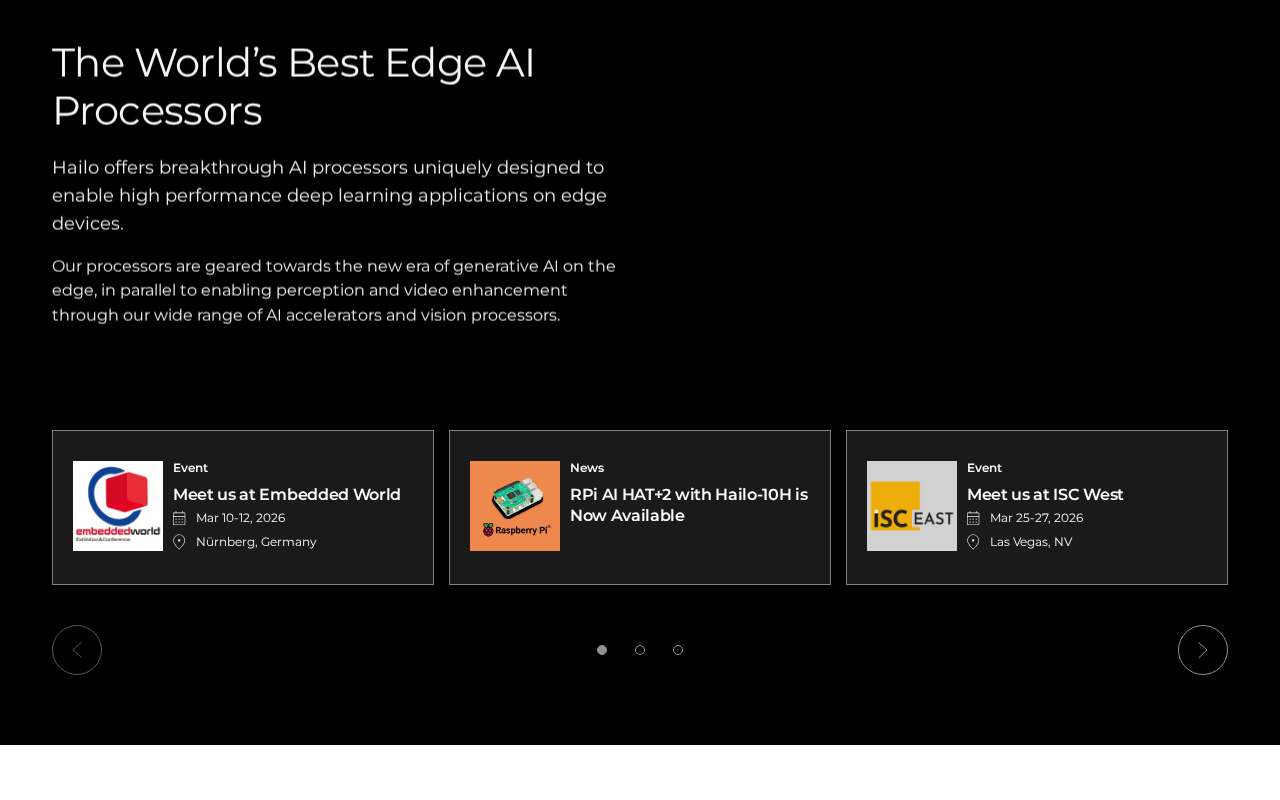Click the News label on RPi card

click(587, 468)
